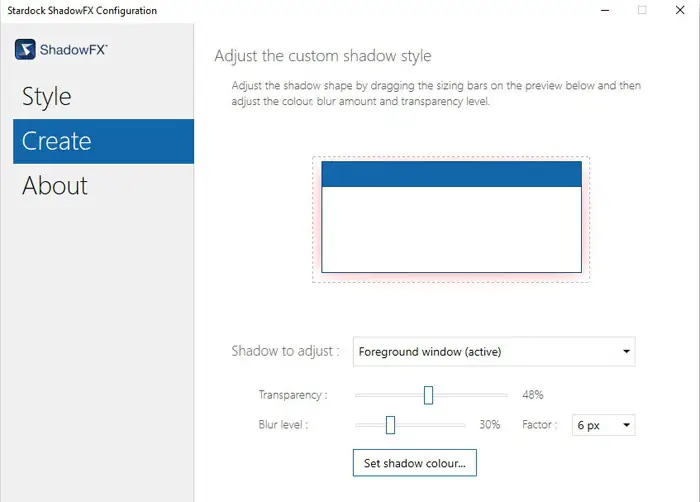This screenshot has height=502, width=700.
Task: Click the Foreground window (active) combo box
Action: click(480, 351)
